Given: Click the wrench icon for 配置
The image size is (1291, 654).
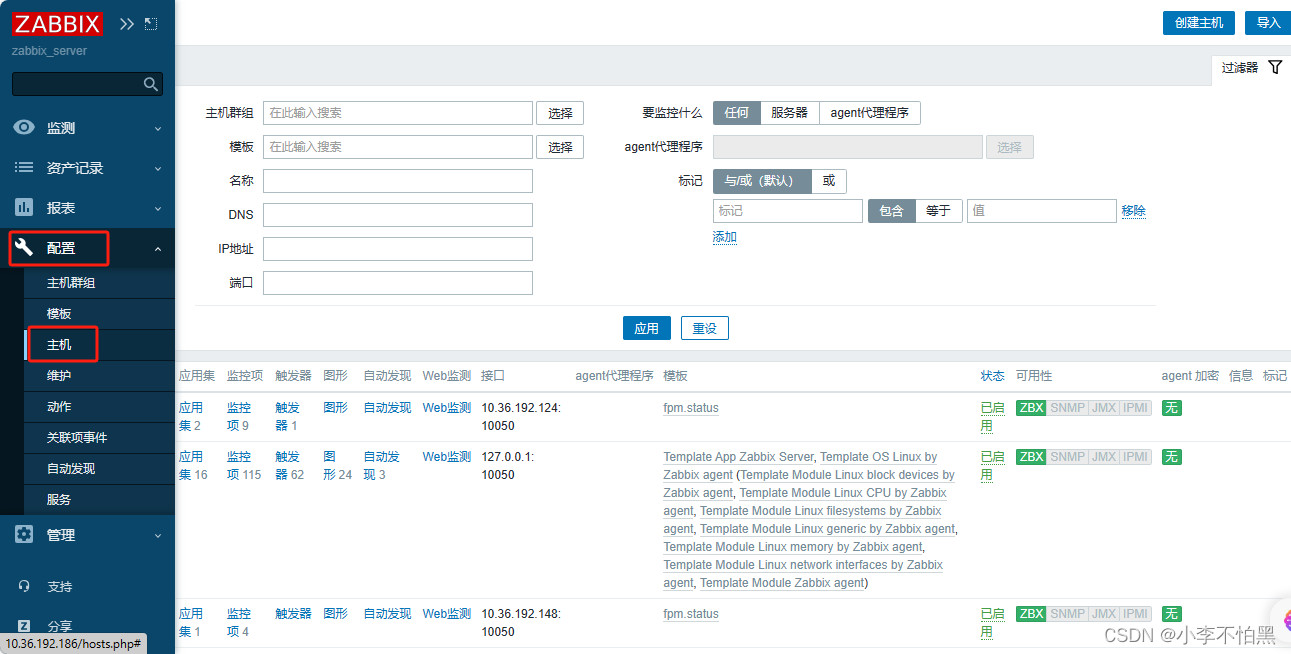Looking at the screenshot, I should click(x=24, y=248).
